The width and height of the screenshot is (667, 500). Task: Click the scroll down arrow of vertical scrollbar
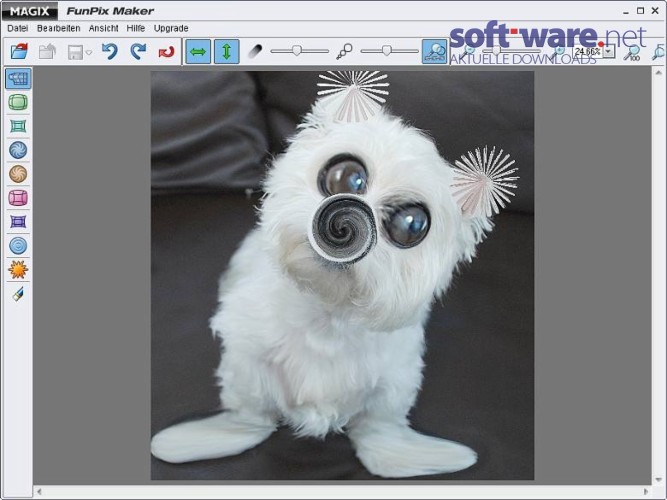[658, 480]
